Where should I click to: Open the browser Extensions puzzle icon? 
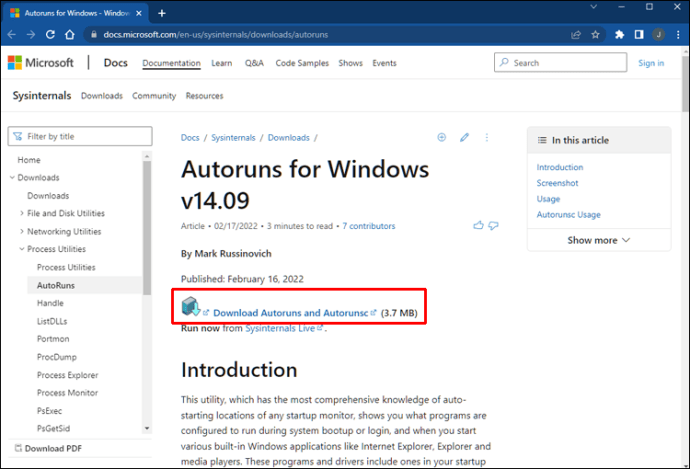click(619, 34)
